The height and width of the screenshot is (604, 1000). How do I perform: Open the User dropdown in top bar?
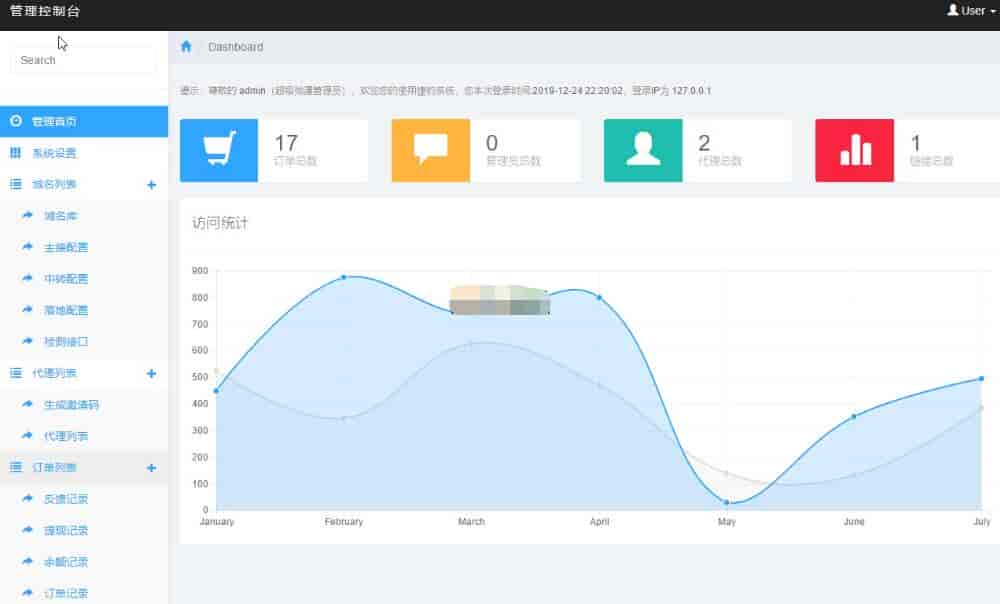click(x=971, y=11)
